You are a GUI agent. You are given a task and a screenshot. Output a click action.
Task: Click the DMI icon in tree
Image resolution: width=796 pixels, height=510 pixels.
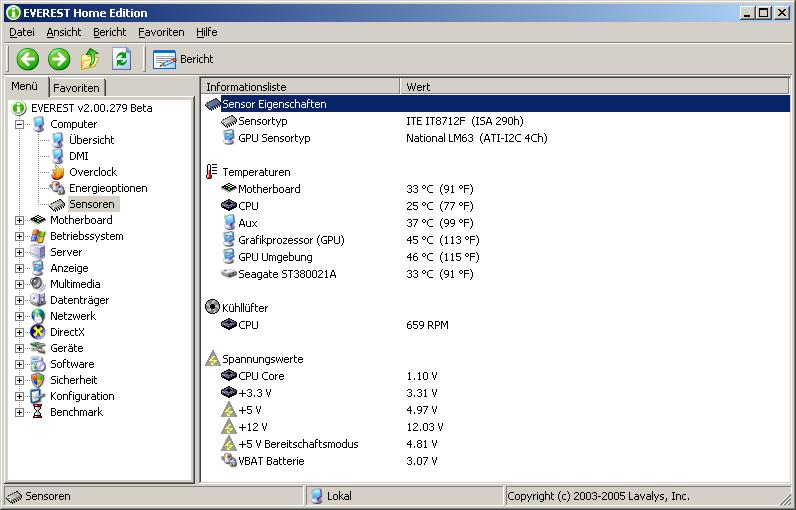click(57, 156)
